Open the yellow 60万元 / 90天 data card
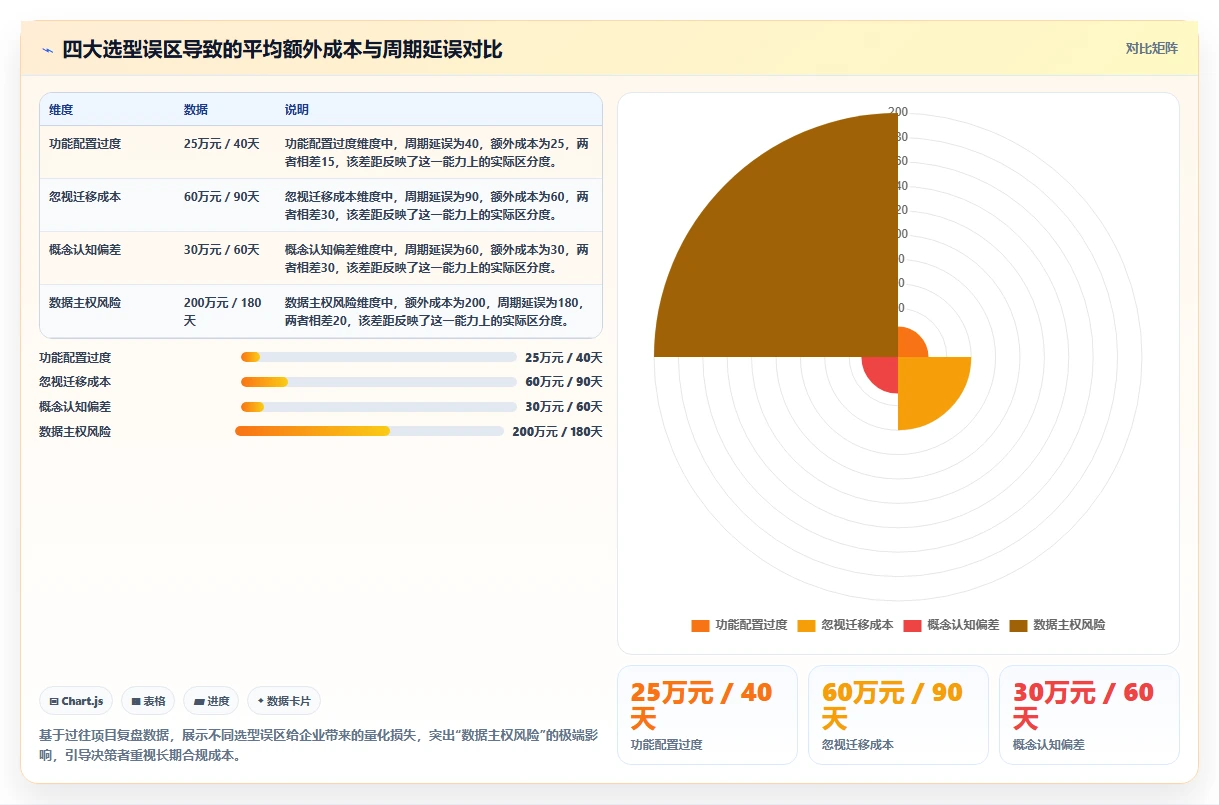 coord(898,715)
